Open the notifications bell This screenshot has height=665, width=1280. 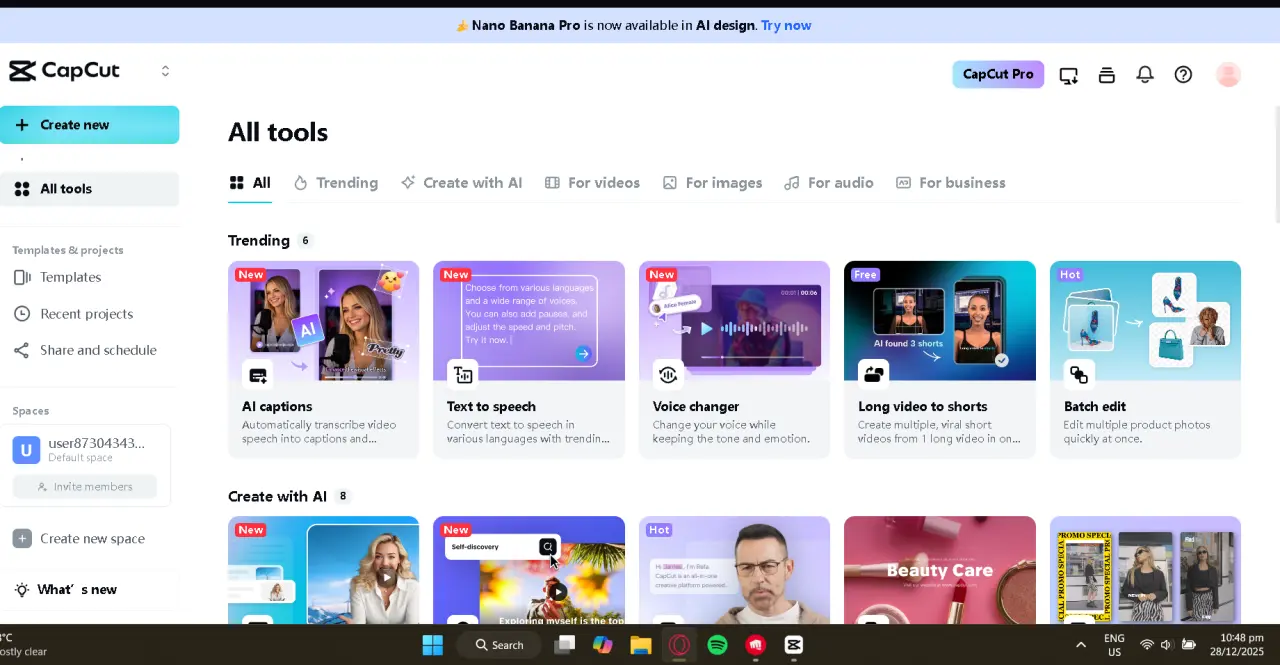pyautogui.click(x=1145, y=75)
